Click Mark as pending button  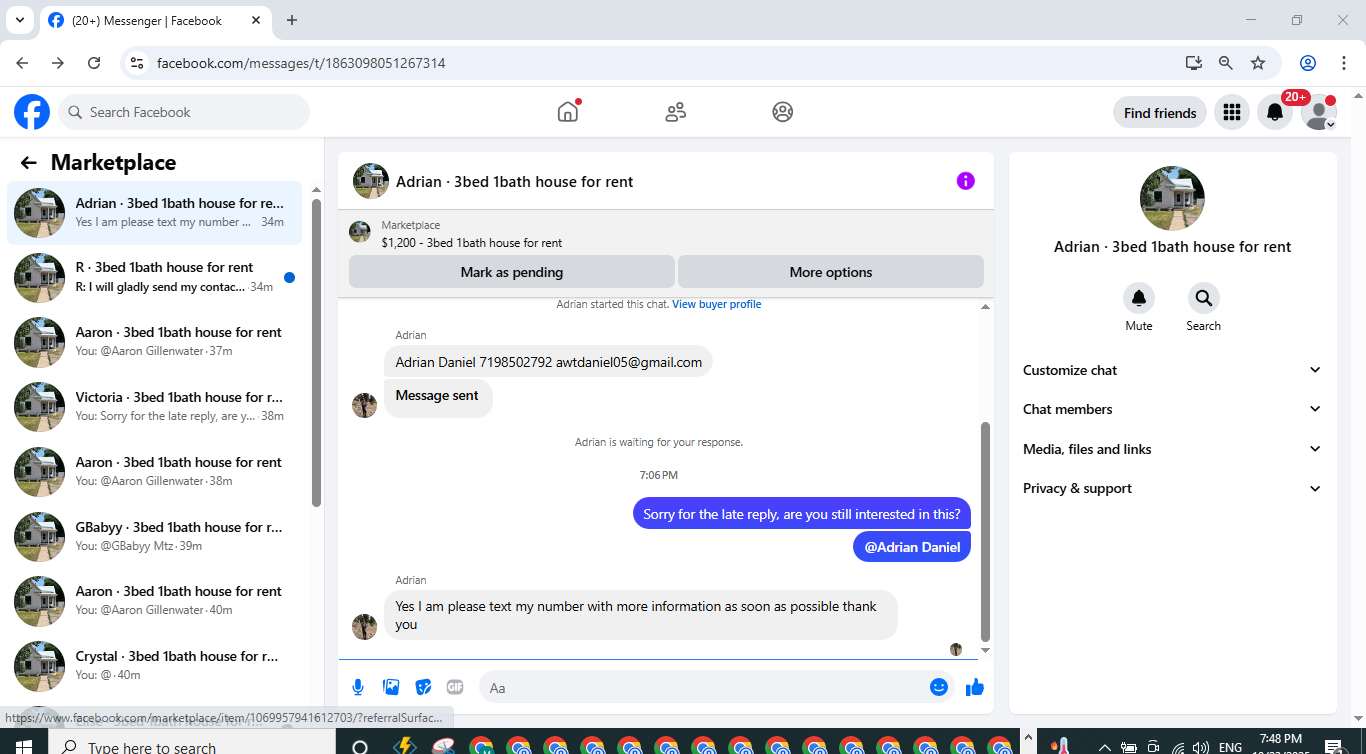point(511,272)
